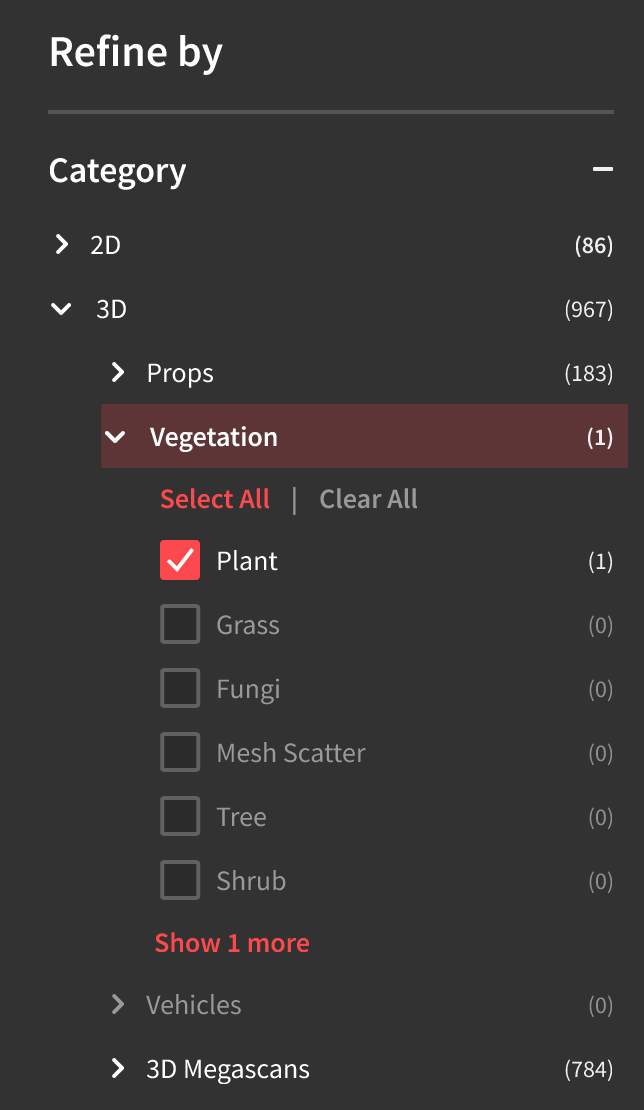Viewport: 644px width, 1110px height.
Task: Toggle the Shrub checkbox
Action: [x=180, y=881]
